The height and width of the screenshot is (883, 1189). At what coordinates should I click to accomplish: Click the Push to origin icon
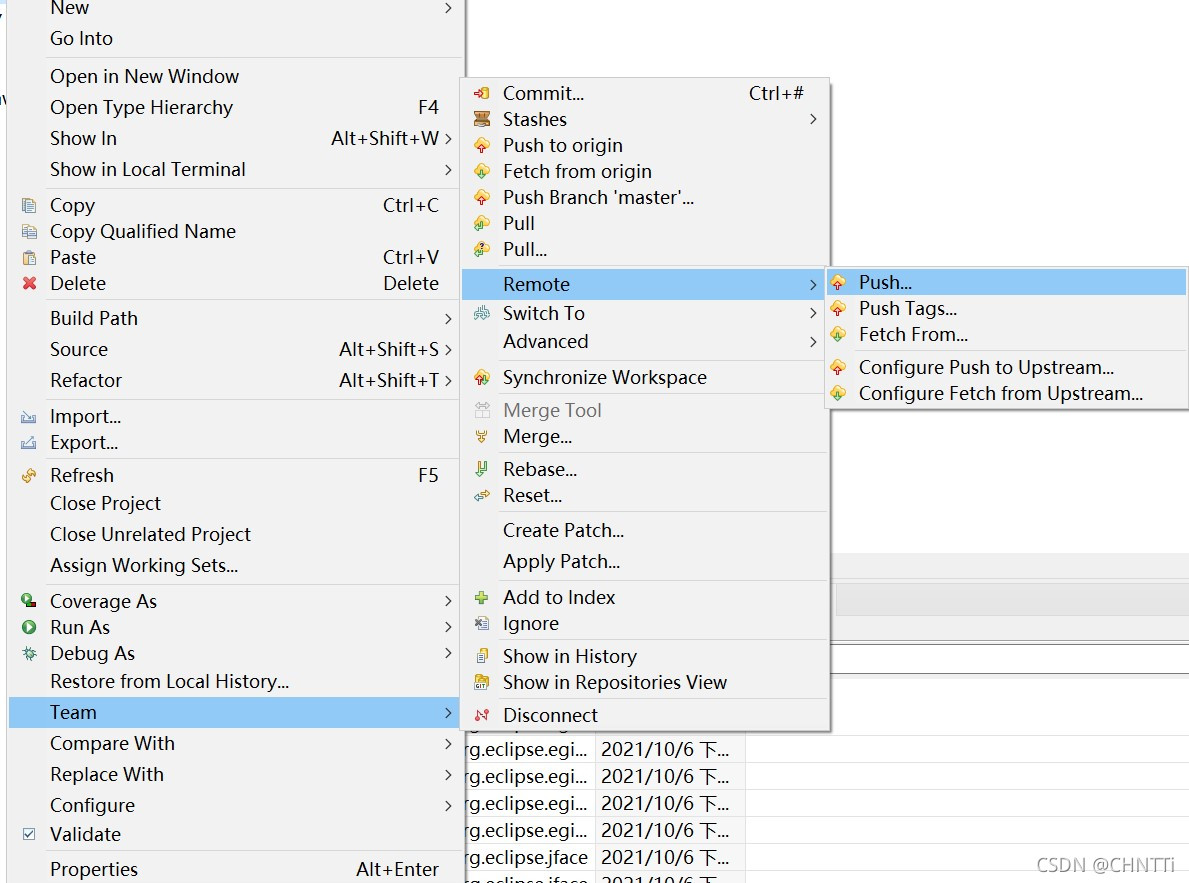tap(482, 145)
